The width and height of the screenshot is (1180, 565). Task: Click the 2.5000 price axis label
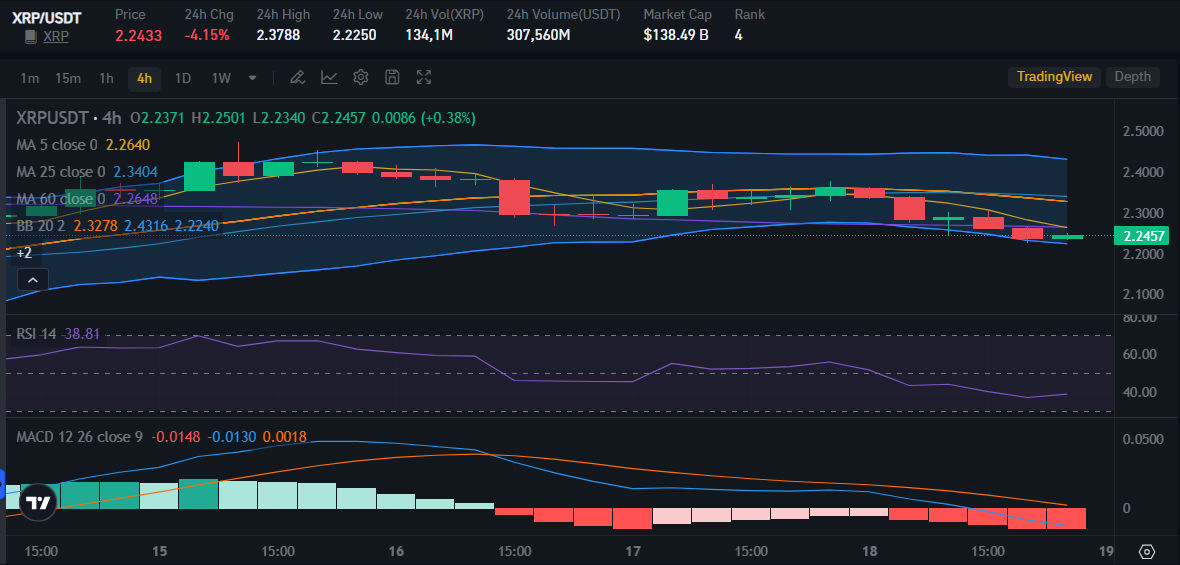point(1143,132)
